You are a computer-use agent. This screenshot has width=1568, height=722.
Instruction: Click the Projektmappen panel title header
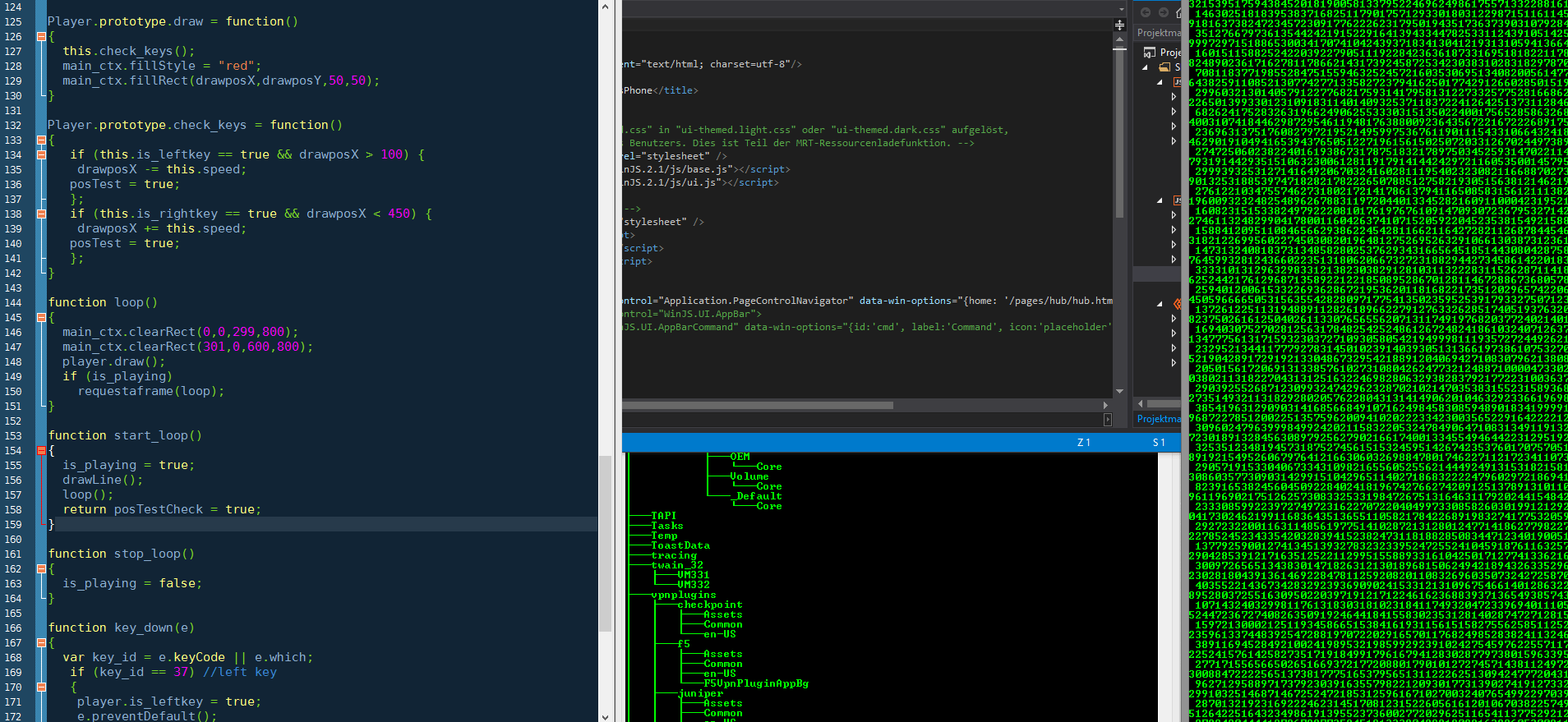pos(1158,33)
